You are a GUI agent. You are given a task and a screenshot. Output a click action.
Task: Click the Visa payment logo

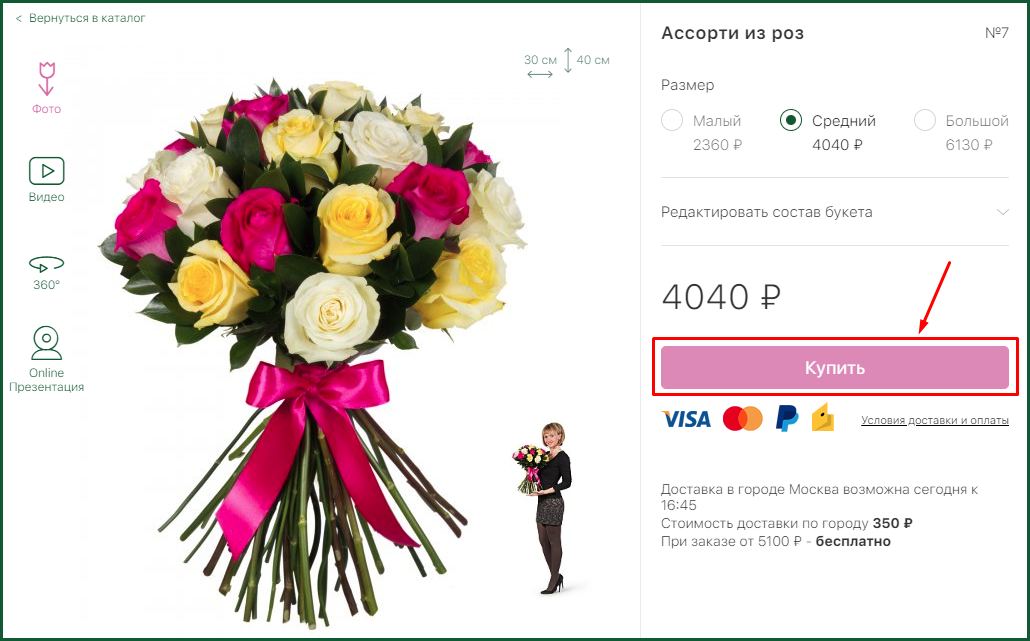[x=686, y=419]
